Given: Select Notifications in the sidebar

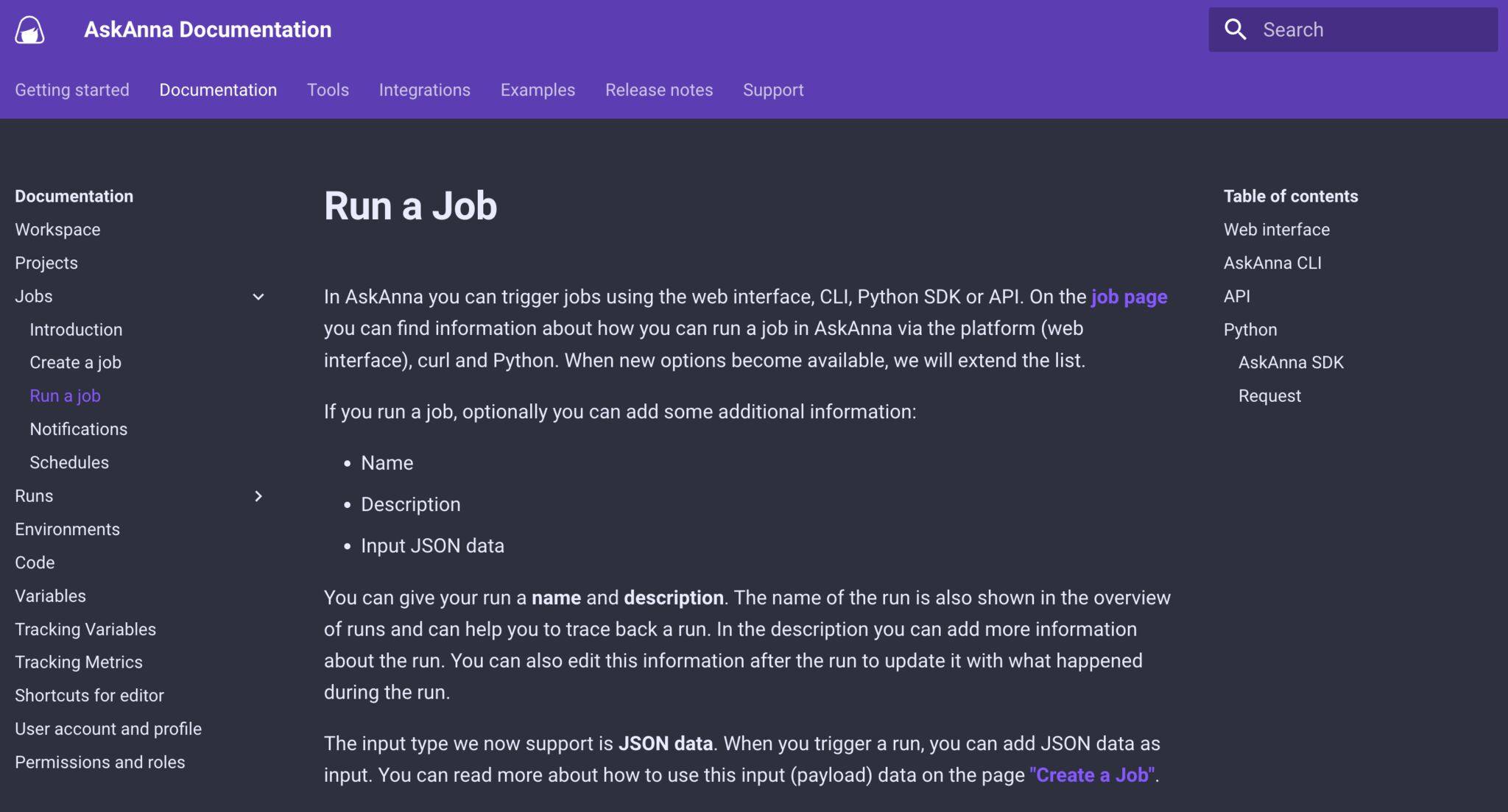Looking at the screenshot, I should click(78, 428).
